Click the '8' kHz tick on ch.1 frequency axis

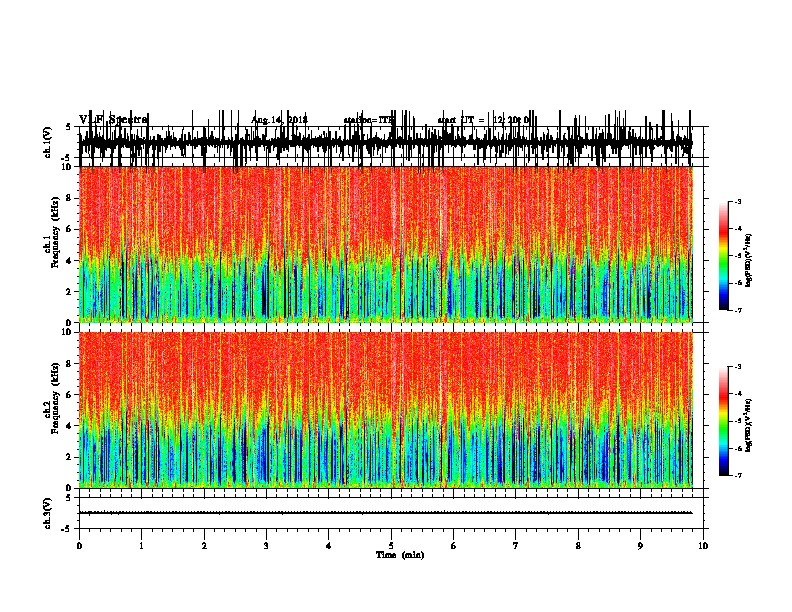click(70, 198)
